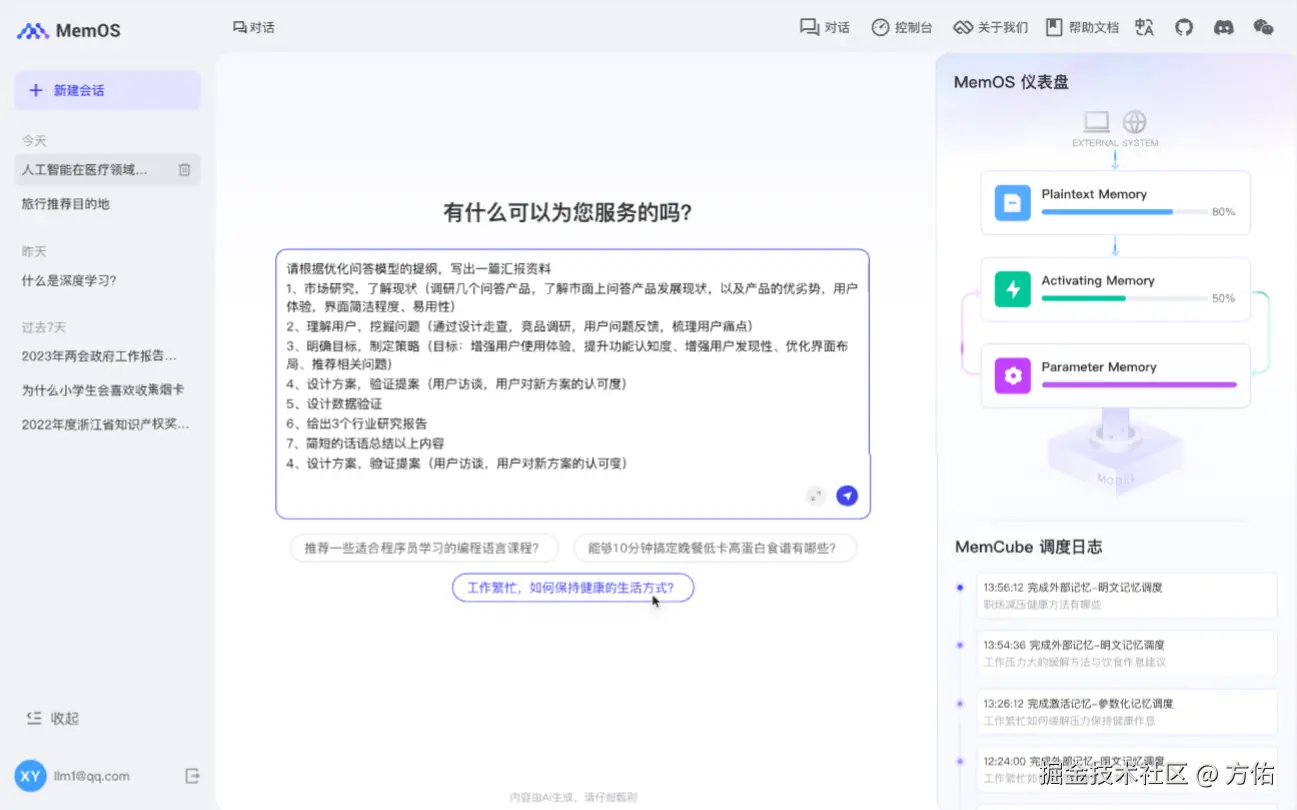1297x810 pixels.
Task: Open the 13:54:36 schedule log entry
Action: click(x=1127, y=653)
